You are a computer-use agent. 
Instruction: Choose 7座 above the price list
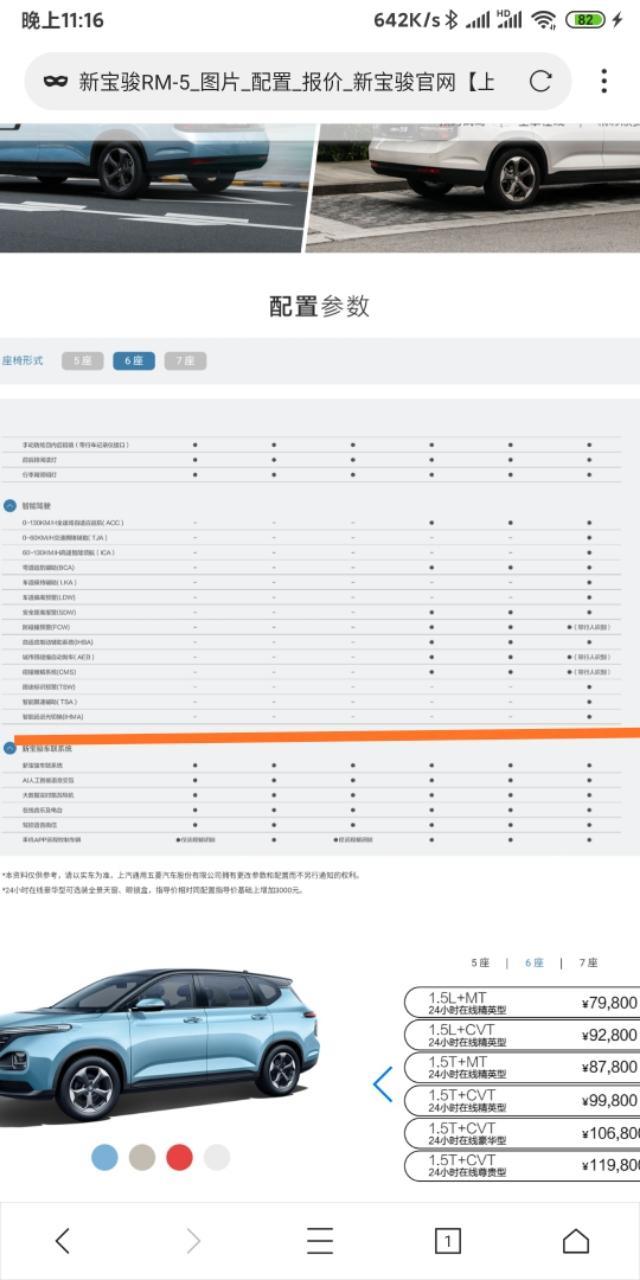pos(588,963)
